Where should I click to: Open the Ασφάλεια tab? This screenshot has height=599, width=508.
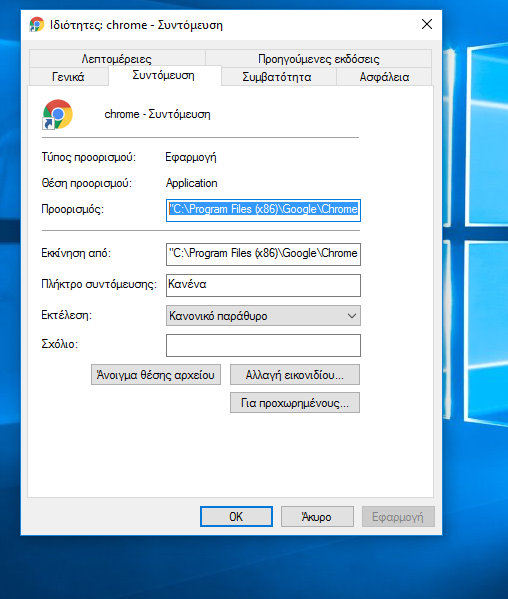[x=384, y=77]
